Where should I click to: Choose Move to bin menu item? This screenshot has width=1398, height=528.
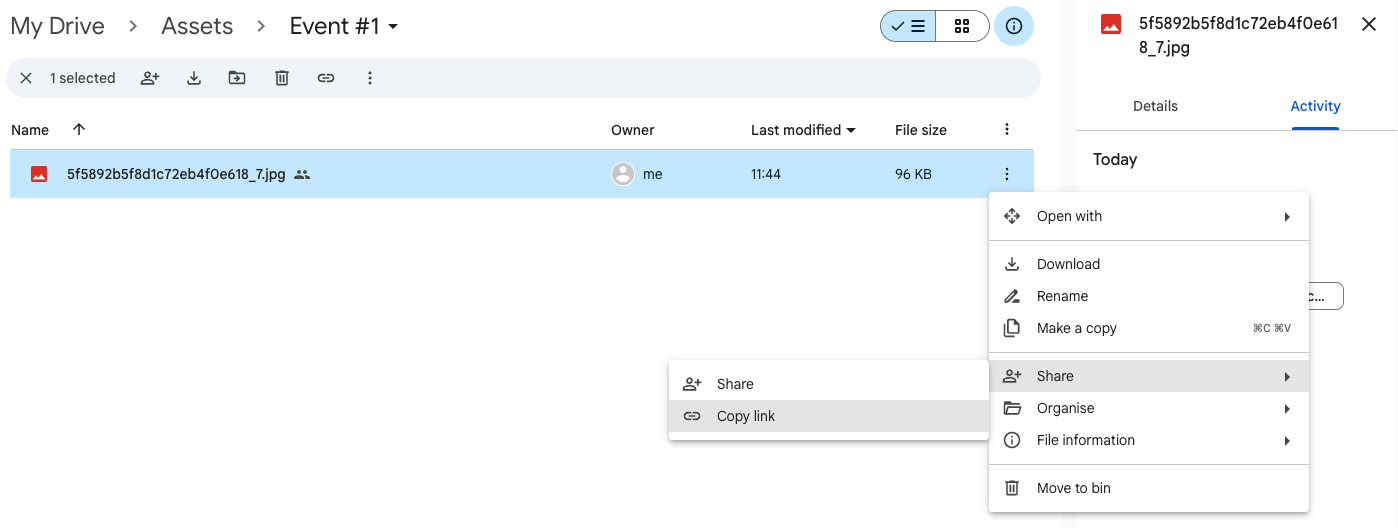(x=1149, y=488)
